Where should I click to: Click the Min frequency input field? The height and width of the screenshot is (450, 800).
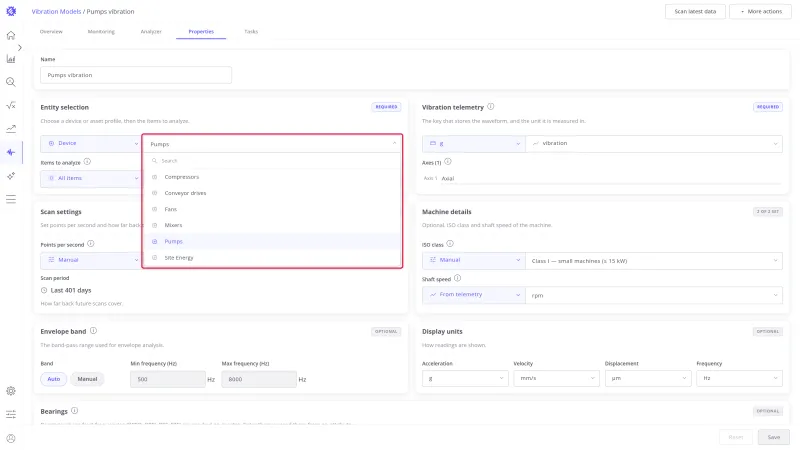(168, 379)
